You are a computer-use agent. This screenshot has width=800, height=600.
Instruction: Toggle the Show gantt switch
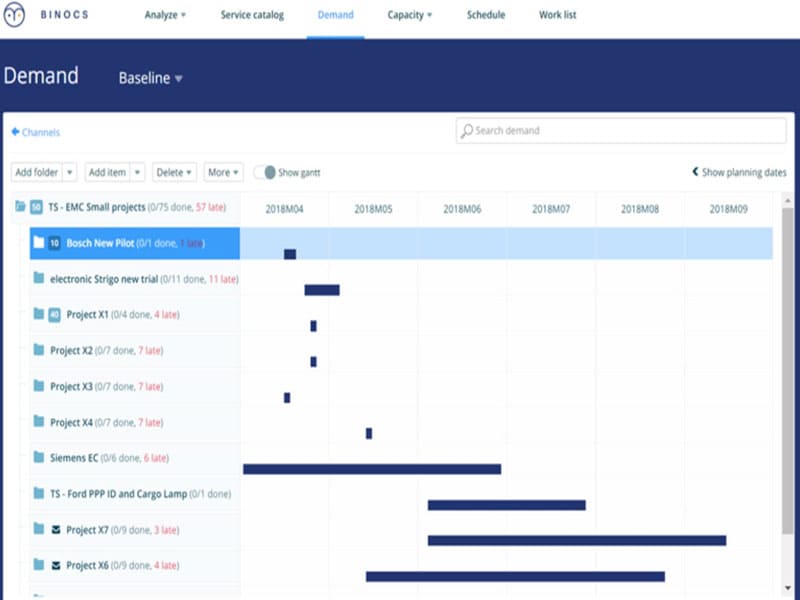pos(265,172)
